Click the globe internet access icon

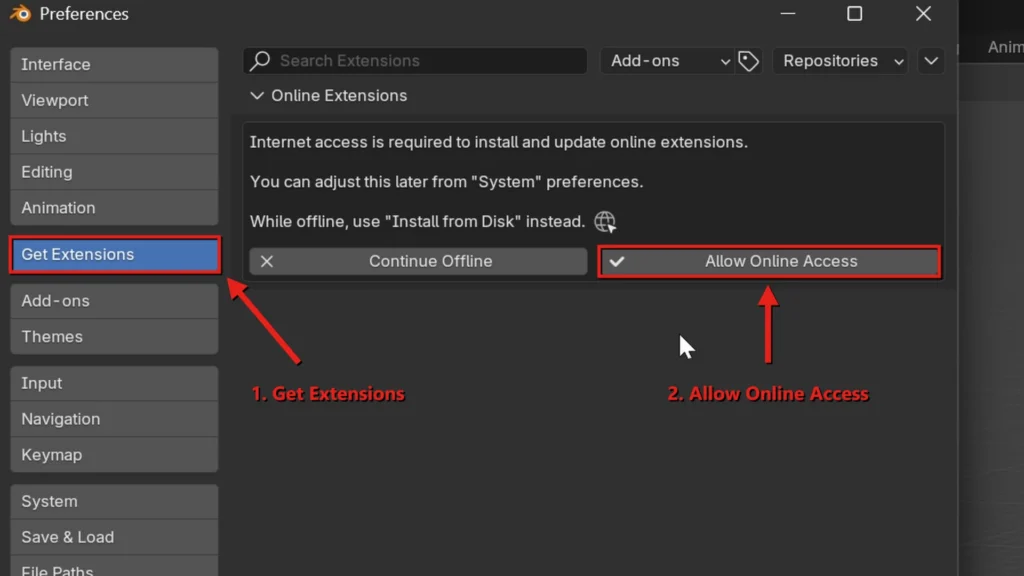click(x=605, y=221)
